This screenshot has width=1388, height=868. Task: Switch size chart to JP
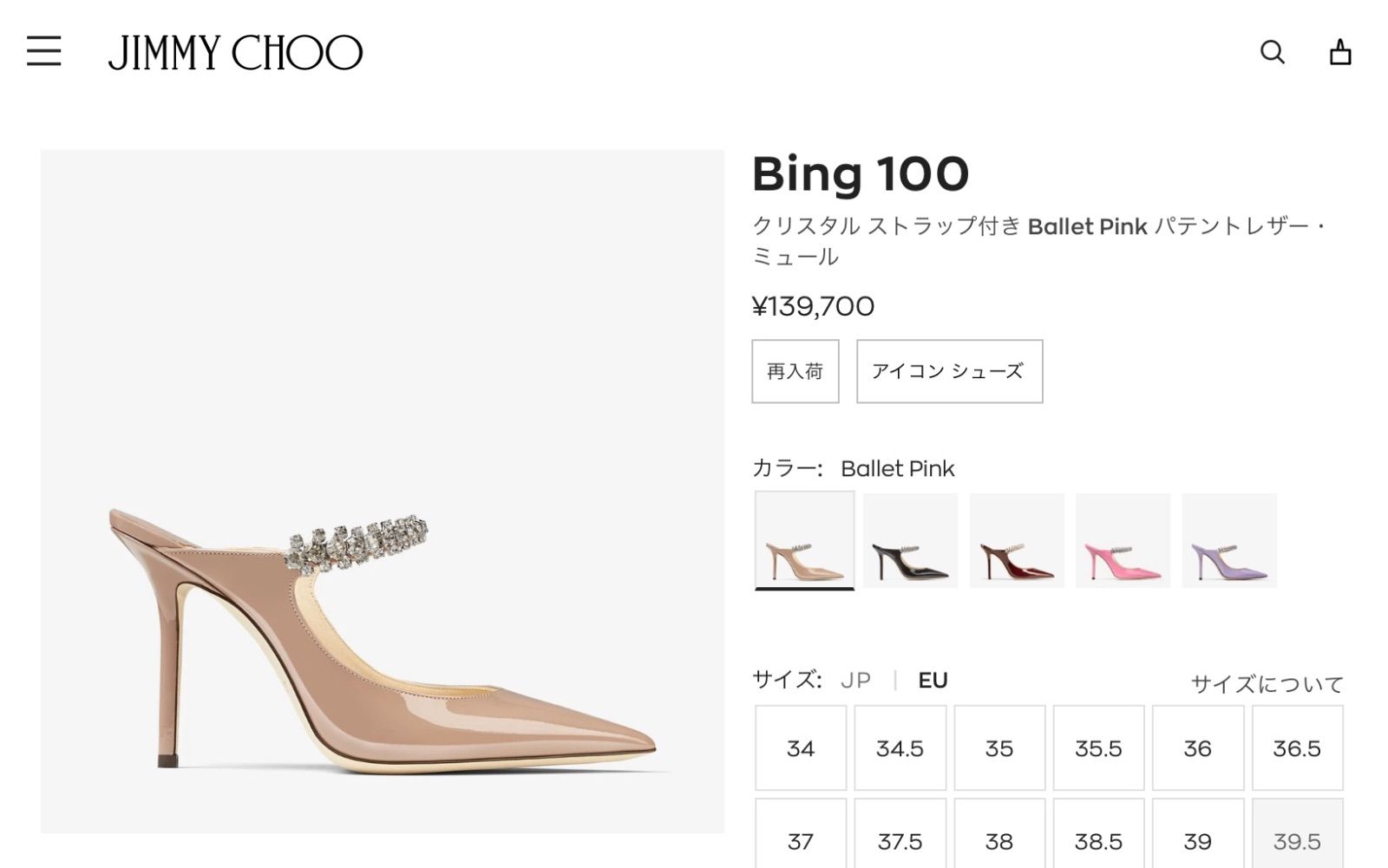point(855,681)
